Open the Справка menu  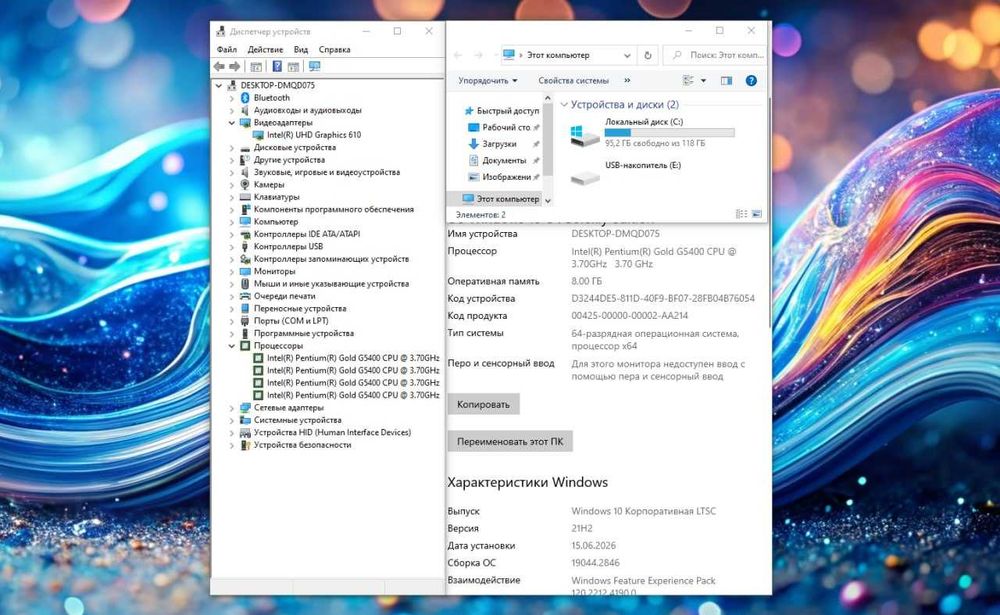[x=334, y=49]
